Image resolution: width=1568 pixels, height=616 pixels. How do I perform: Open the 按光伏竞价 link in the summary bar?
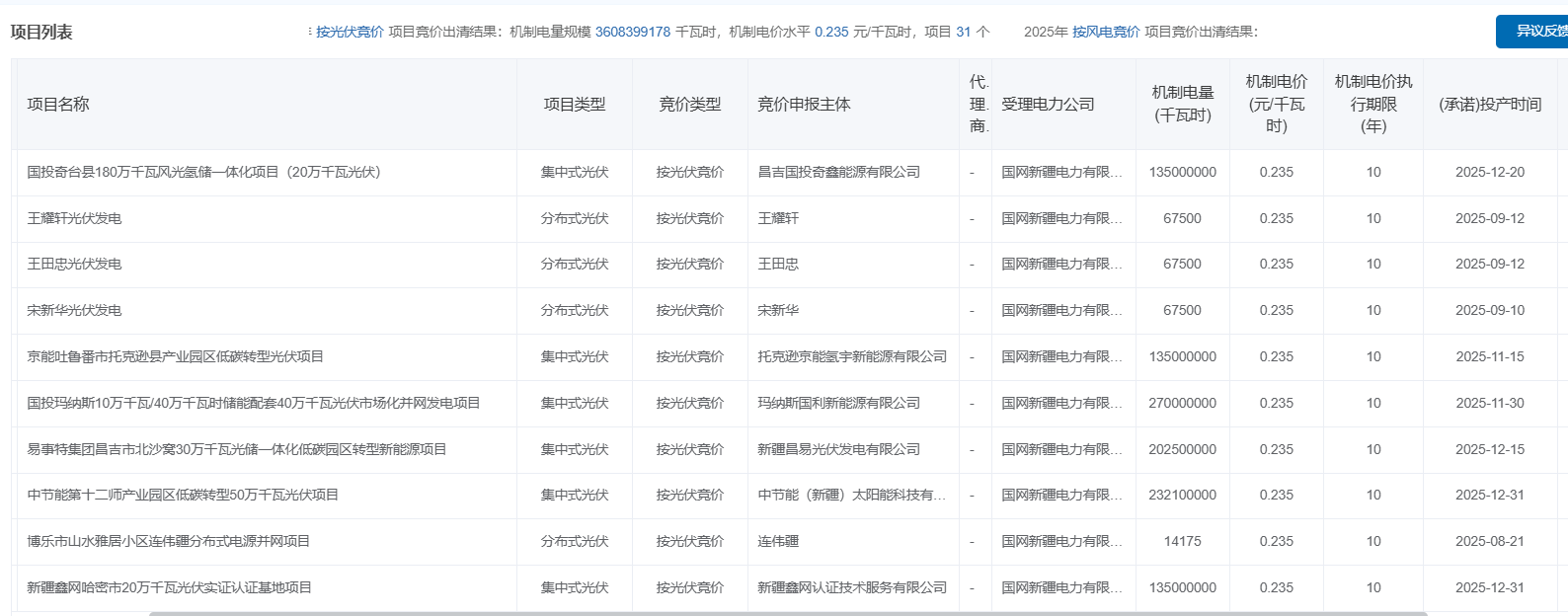click(x=350, y=32)
